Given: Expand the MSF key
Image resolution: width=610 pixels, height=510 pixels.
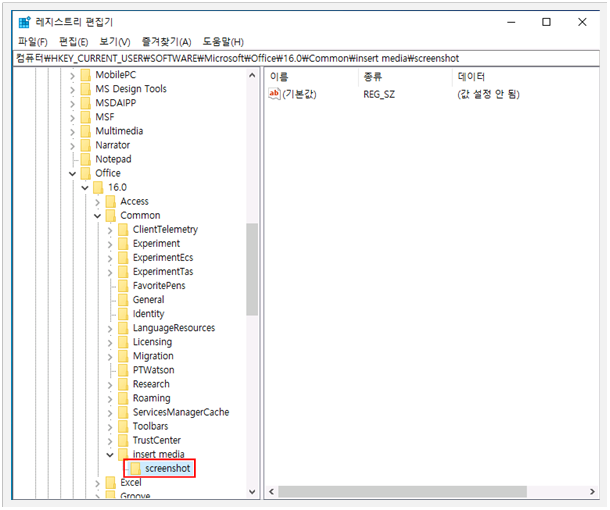Looking at the screenshot, I should (x=72, y=117).
